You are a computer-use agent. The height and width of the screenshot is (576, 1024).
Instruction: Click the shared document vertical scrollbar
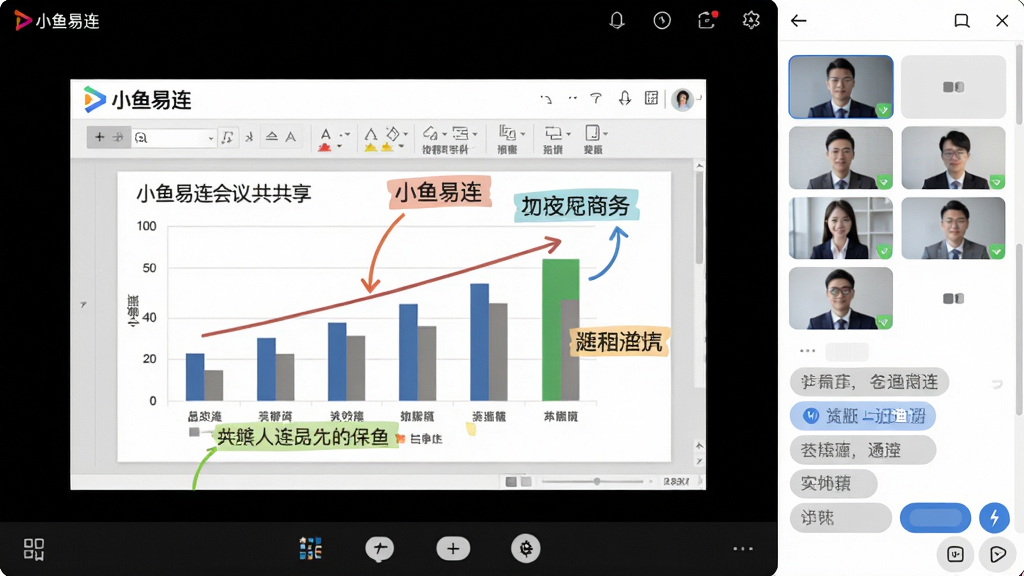click(x=699, y=216)
